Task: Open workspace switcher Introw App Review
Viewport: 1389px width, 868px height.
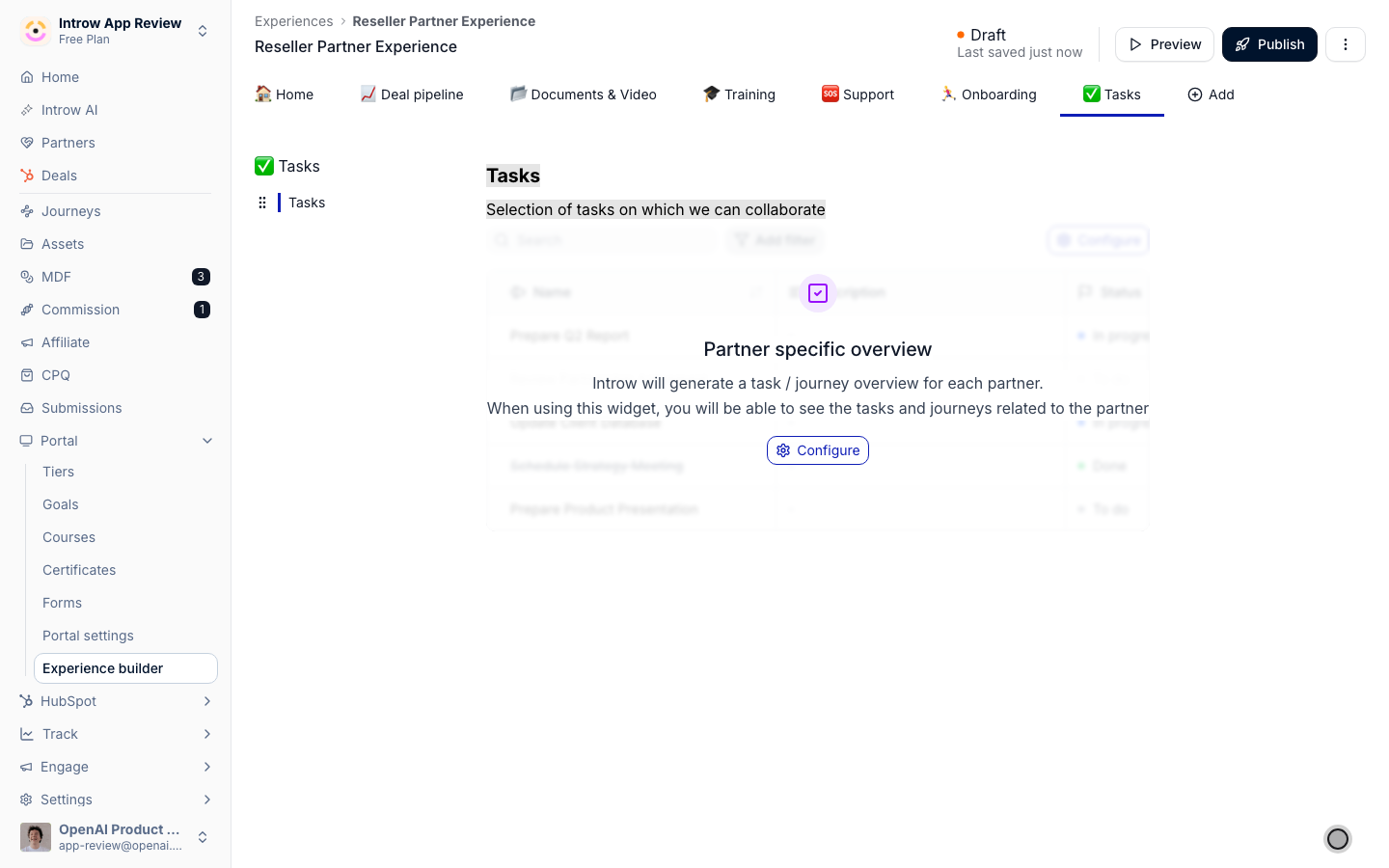Action: (116, 31)
